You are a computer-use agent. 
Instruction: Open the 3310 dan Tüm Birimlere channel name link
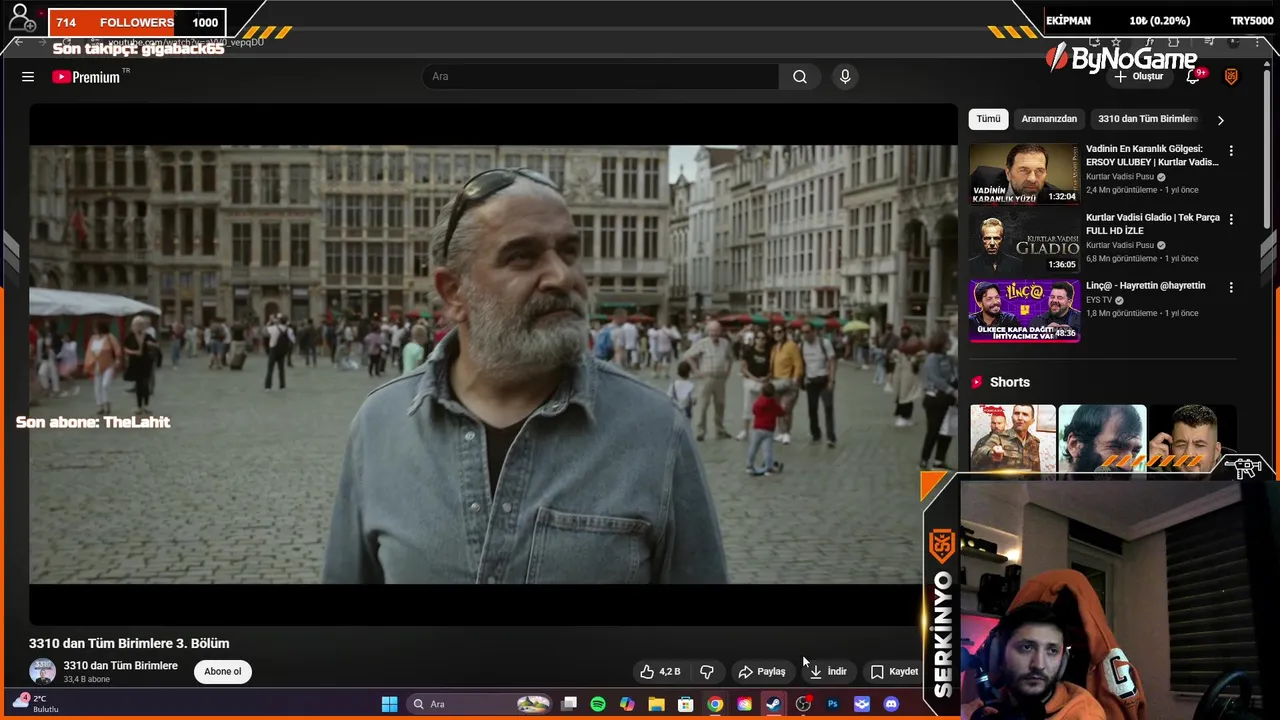121,666
